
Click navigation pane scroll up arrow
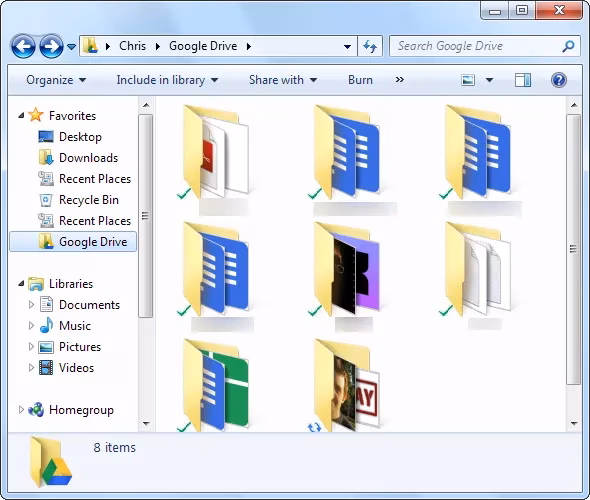click(146, 105)
